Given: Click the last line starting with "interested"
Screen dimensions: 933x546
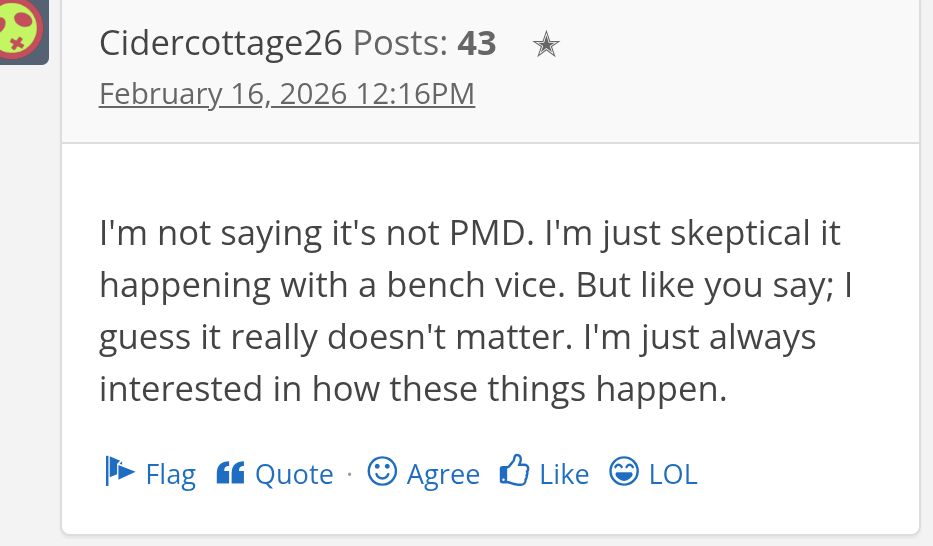Looking at the screenshot, I should pyautogui.click(x=412, y=389).
